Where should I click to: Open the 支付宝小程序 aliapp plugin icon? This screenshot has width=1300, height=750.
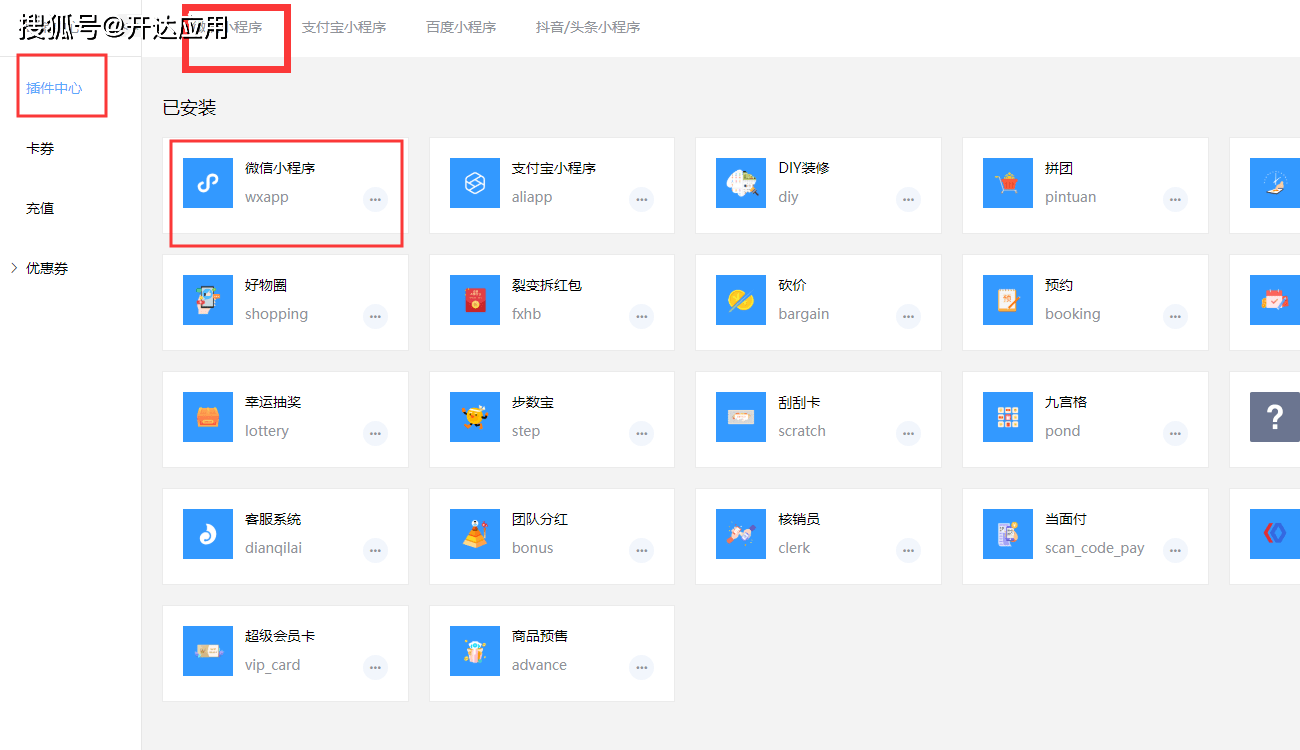pos(475,183)
